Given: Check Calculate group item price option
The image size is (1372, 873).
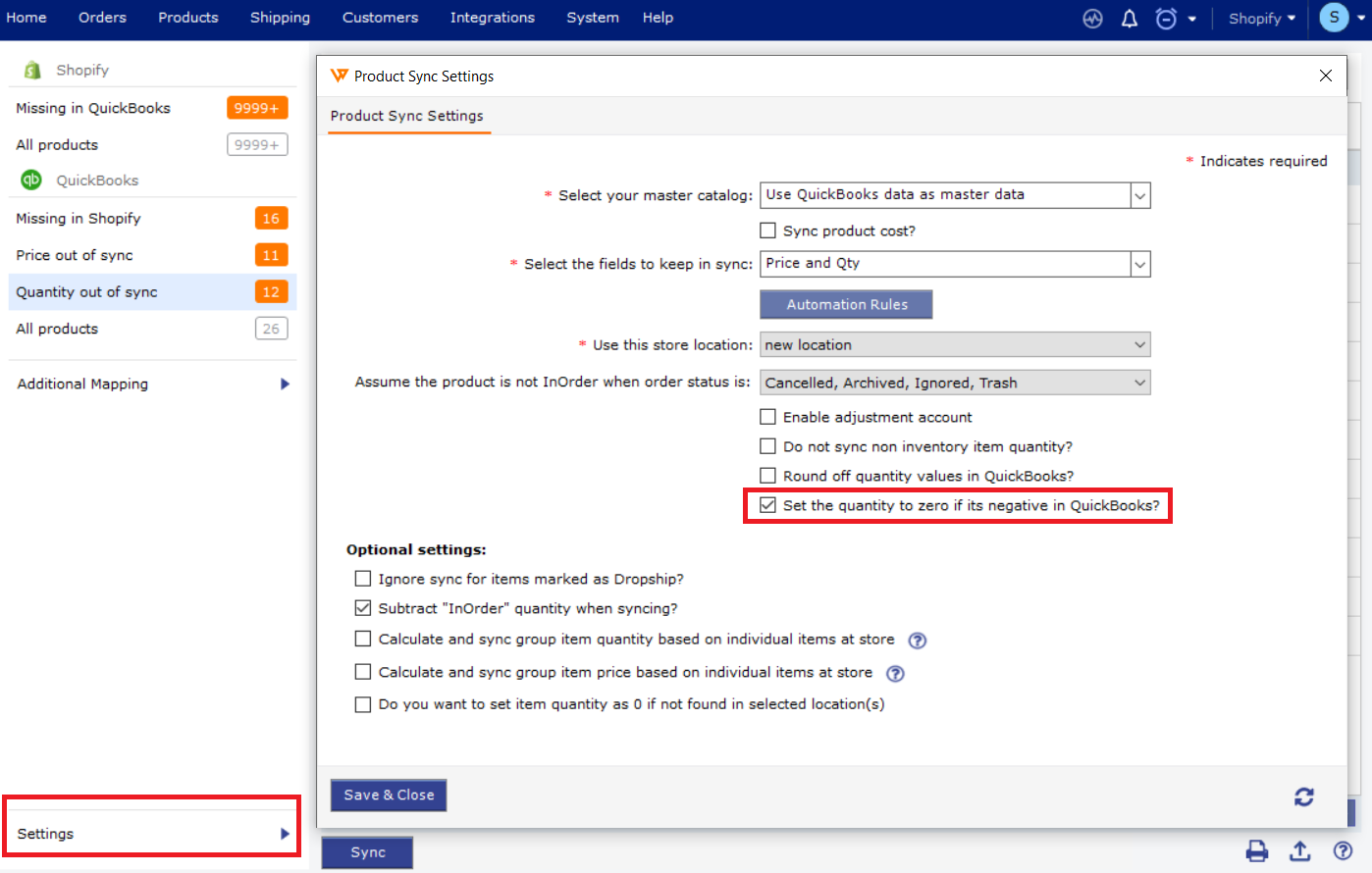Looking at the screenshot, I should coord(363,672).
